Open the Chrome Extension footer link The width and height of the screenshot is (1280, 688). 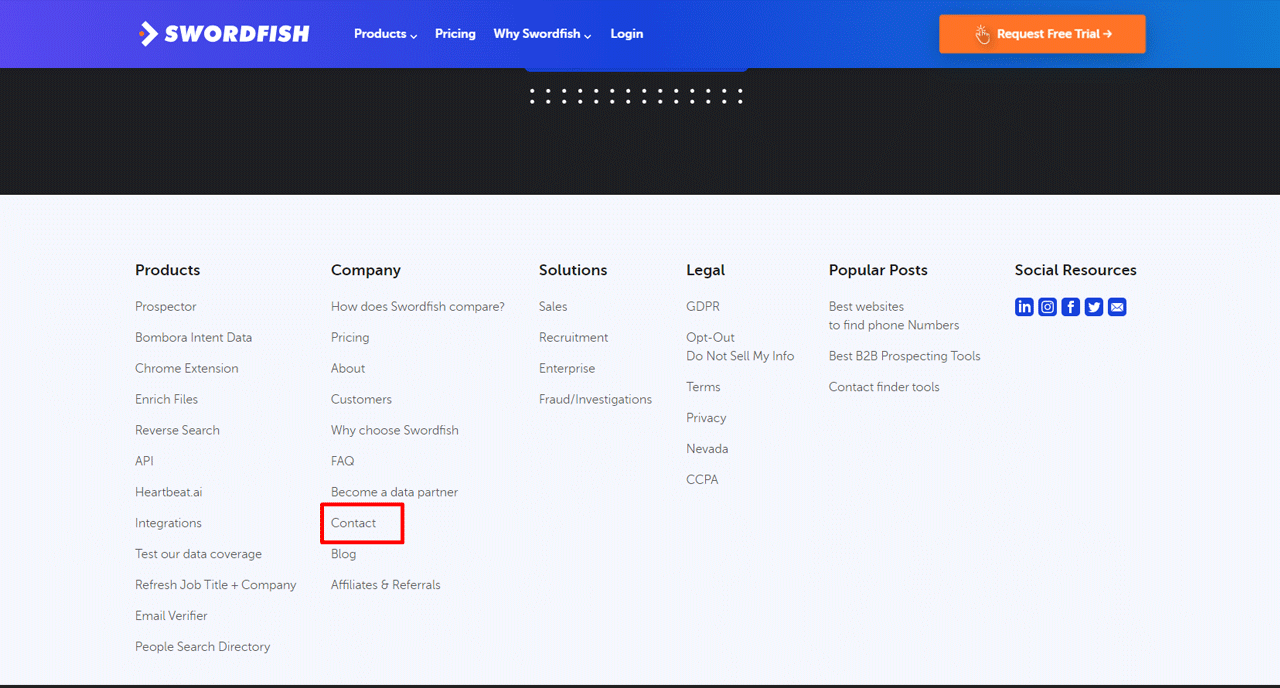tap(187, 368)
